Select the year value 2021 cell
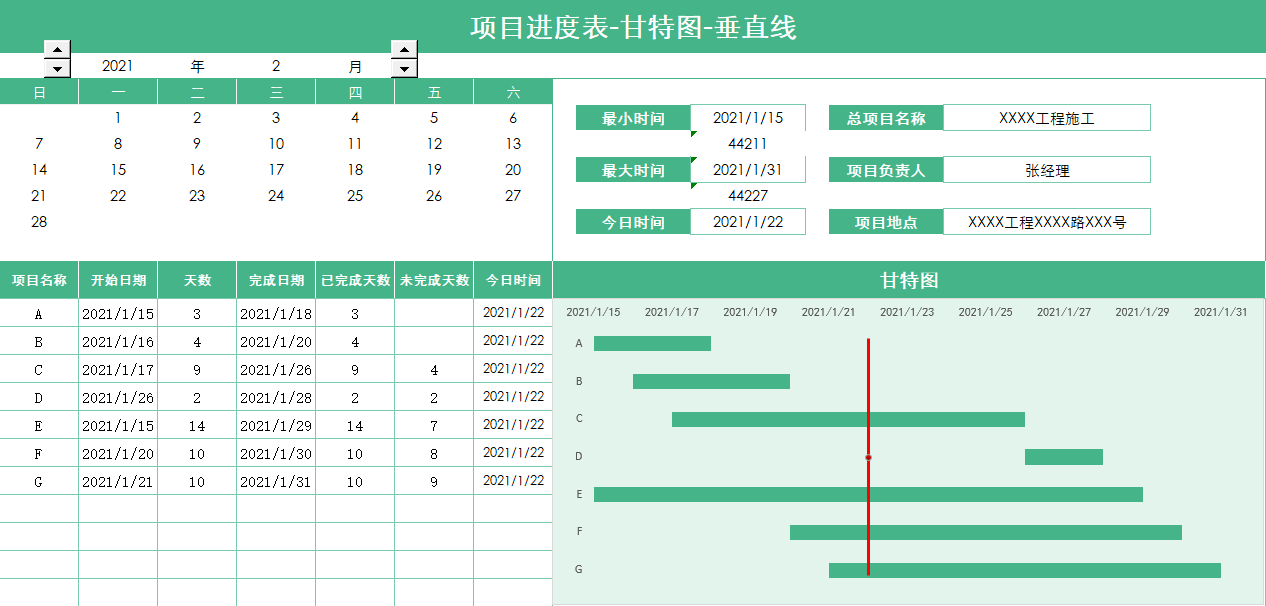The height and width of the screenshot is (606, 1266). pyautogui.click(x=118, y=66)
